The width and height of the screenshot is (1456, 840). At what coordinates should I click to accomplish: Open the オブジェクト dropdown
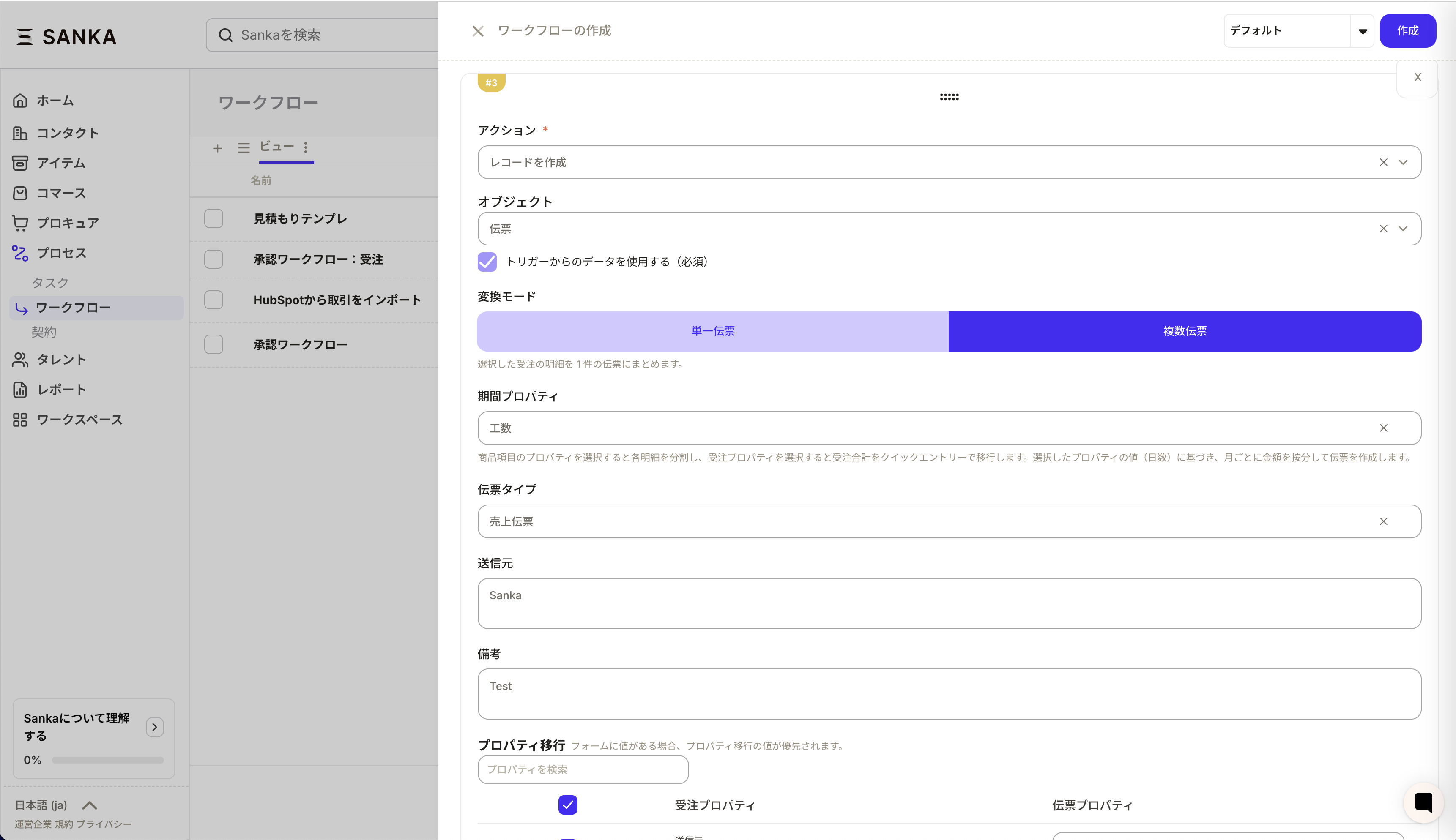[1404, 229]
